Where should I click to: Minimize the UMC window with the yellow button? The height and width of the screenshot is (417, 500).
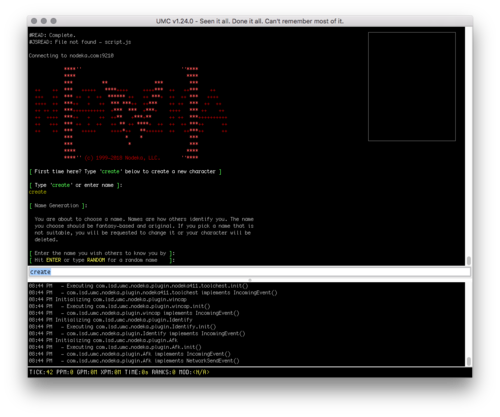[x=44, y=21]
